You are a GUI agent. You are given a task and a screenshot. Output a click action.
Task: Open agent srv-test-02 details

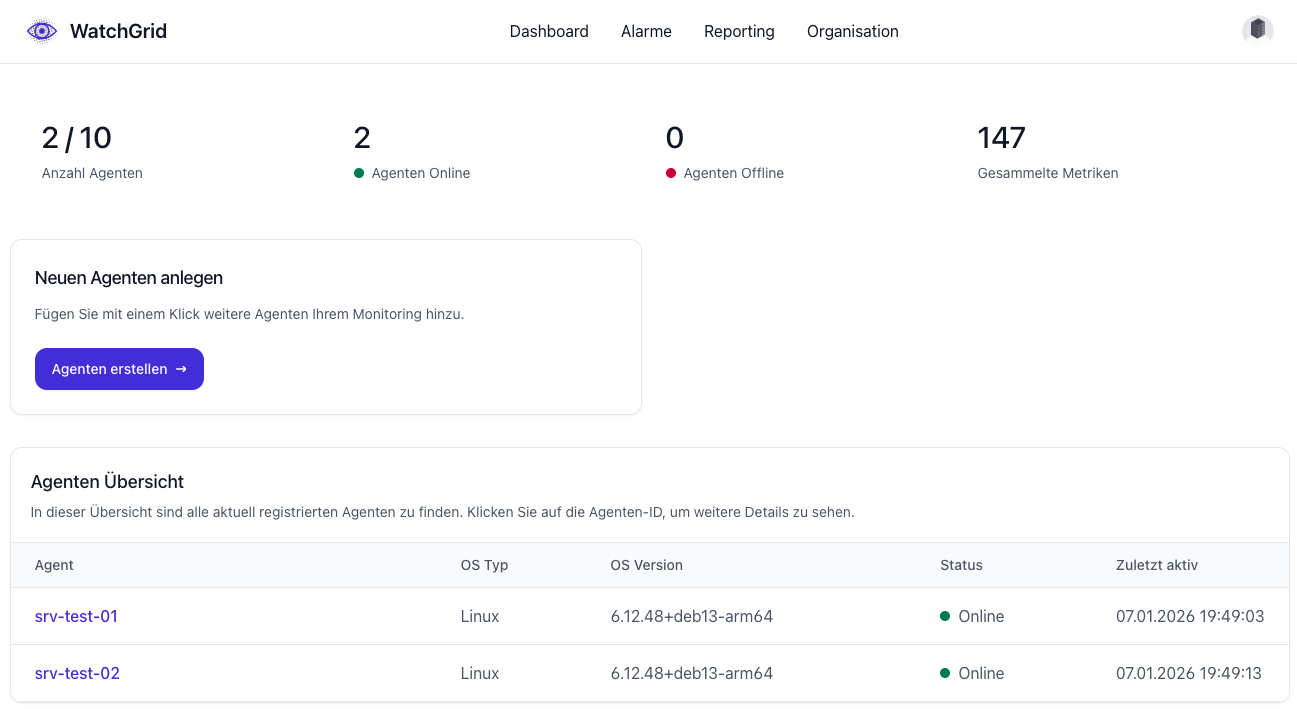(x=77, y=673)
